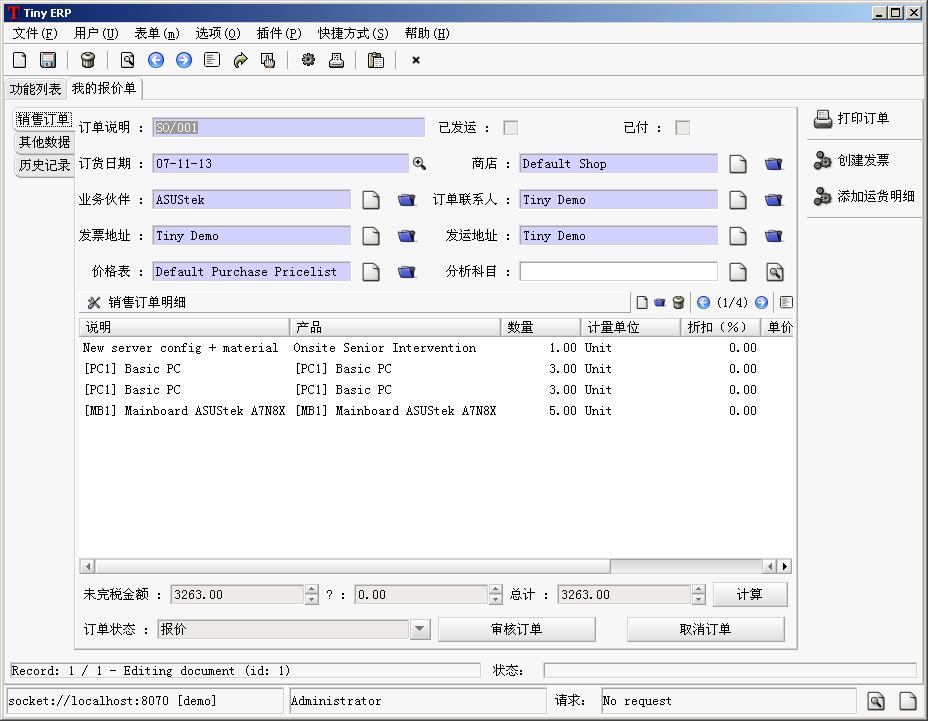Image resolution: width=928 pixels, height=721 pixels.
Task: Toggle the 已付 checkbox
Action: (x=683, y=128)
